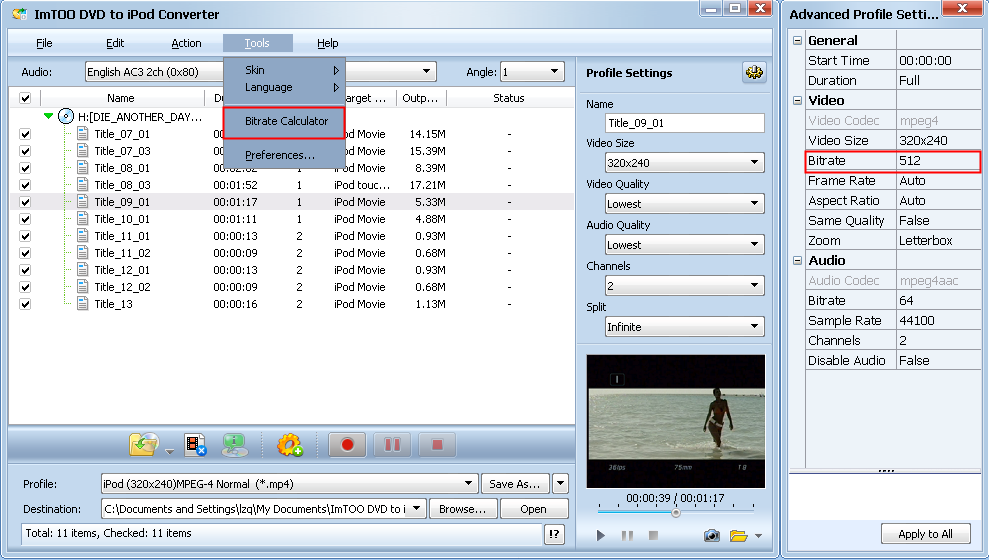
Task: Toggle the select-all checkbox in header
Action: click(25, 98)
